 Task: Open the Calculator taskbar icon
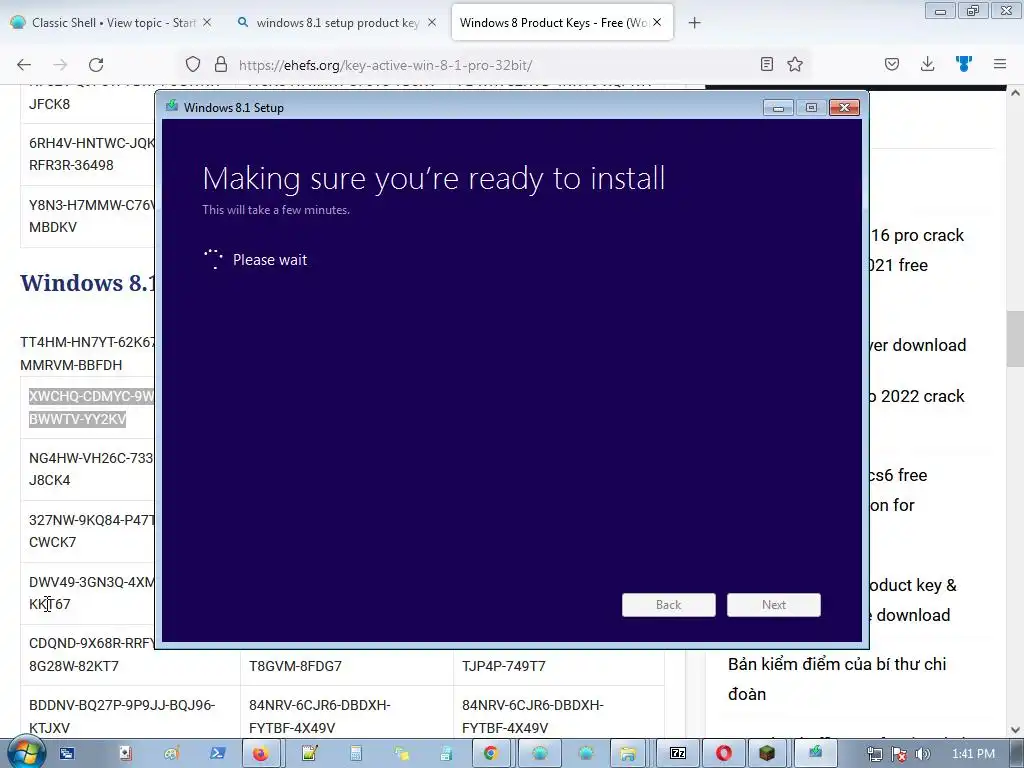355,753
